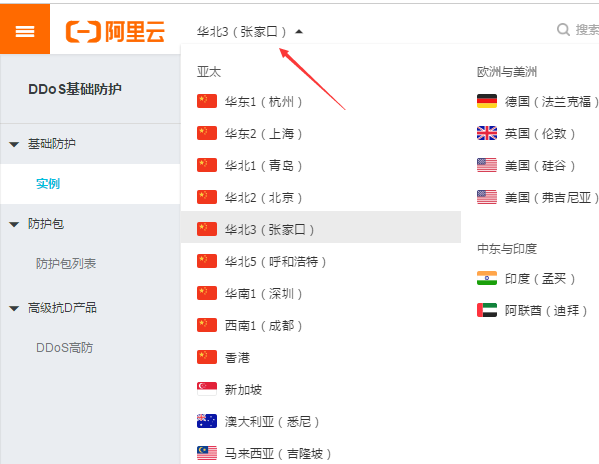Click the Alibaba Cloud logo
The width and height of the screenshot is (599, 464).
pos(115,31)
